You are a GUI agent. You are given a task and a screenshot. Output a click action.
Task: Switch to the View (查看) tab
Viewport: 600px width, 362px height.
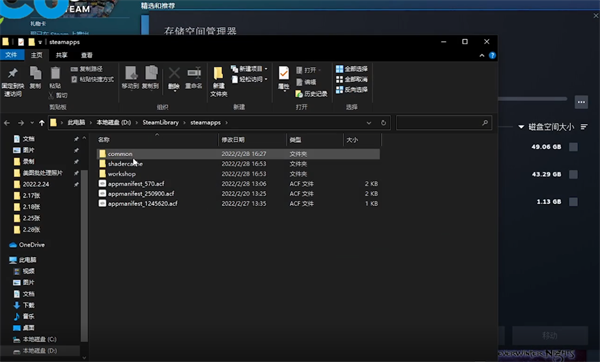tap(87, 55)
